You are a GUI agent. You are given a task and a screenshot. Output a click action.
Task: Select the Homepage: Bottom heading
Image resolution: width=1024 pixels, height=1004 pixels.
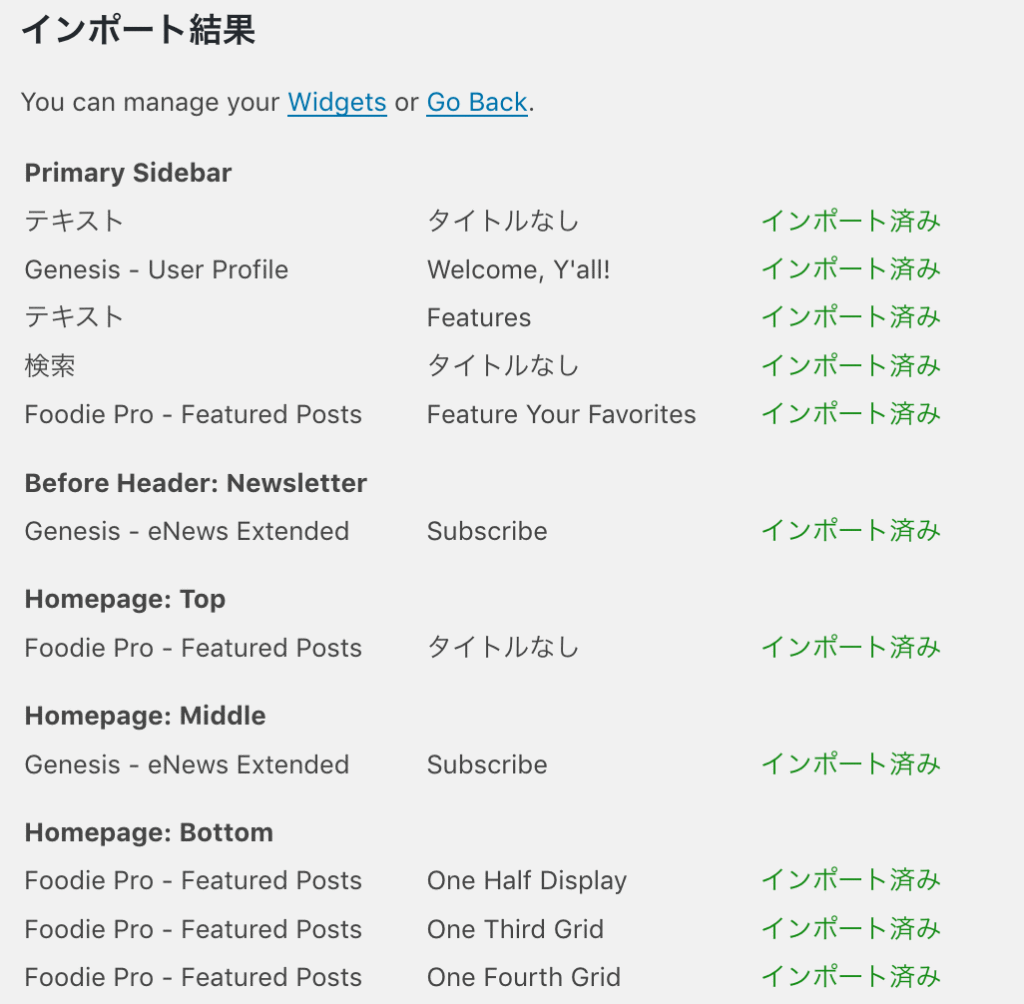click(x=149, y=833)
